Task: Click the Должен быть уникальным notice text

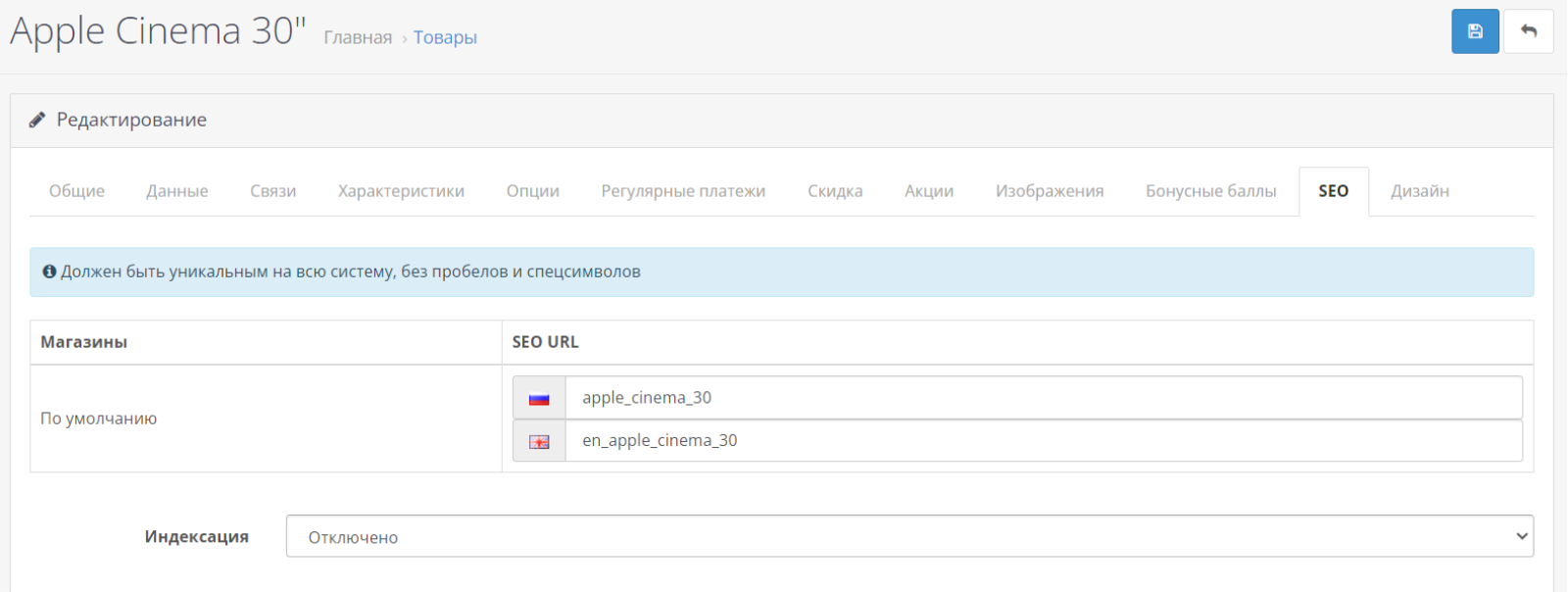Action: pos(351,271)
